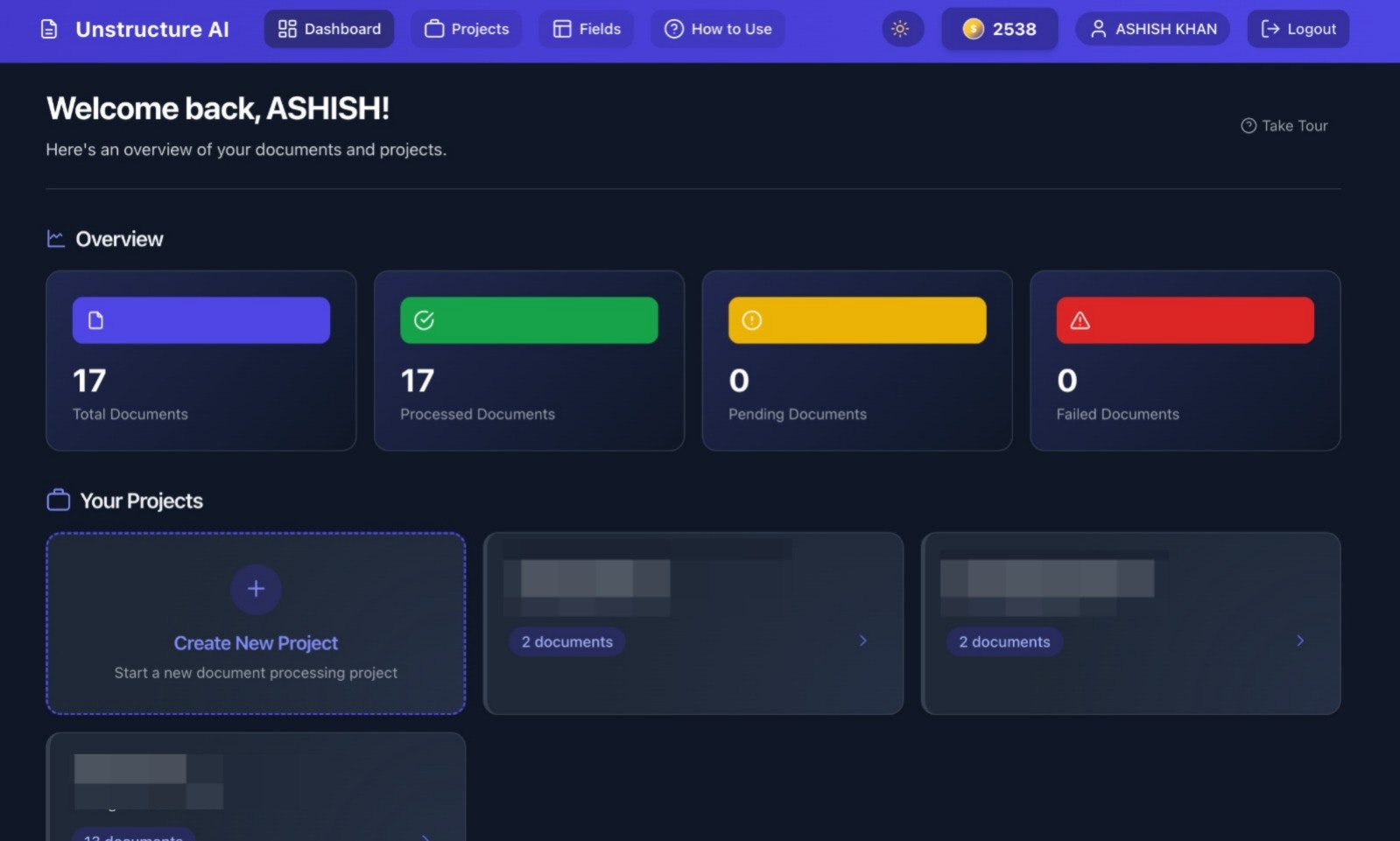Click the Your Projects briefcase icon
Screen dimensions: 1400x841
point(58,501)
